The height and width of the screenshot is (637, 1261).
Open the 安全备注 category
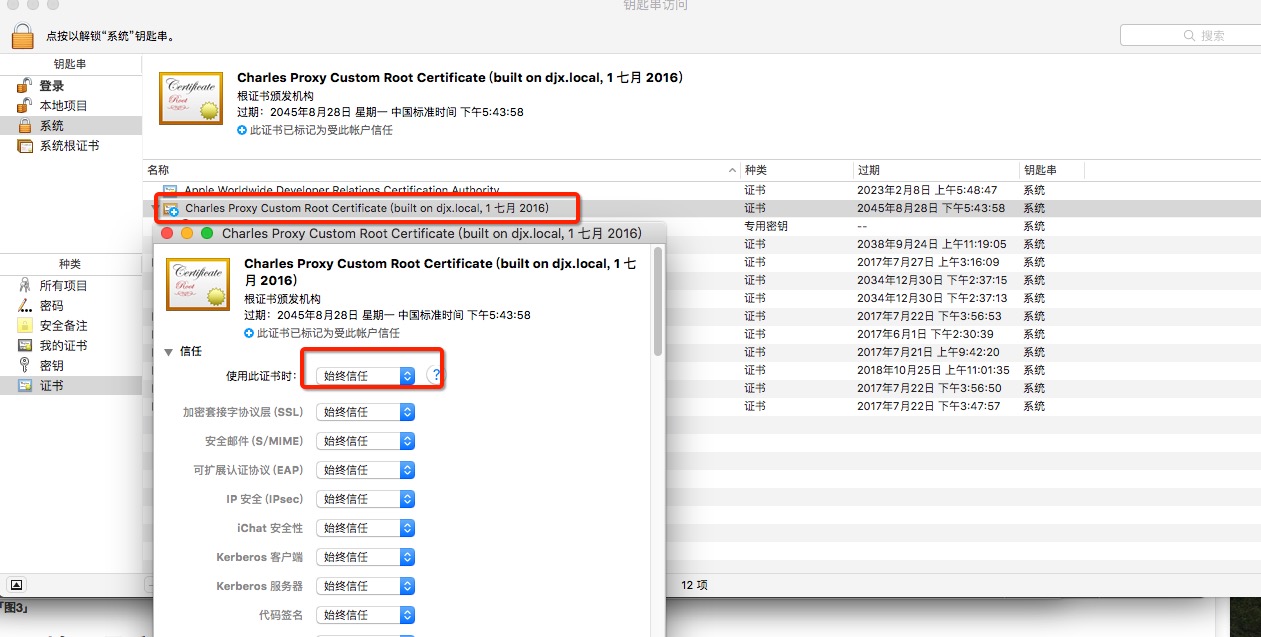pos(63,326)
